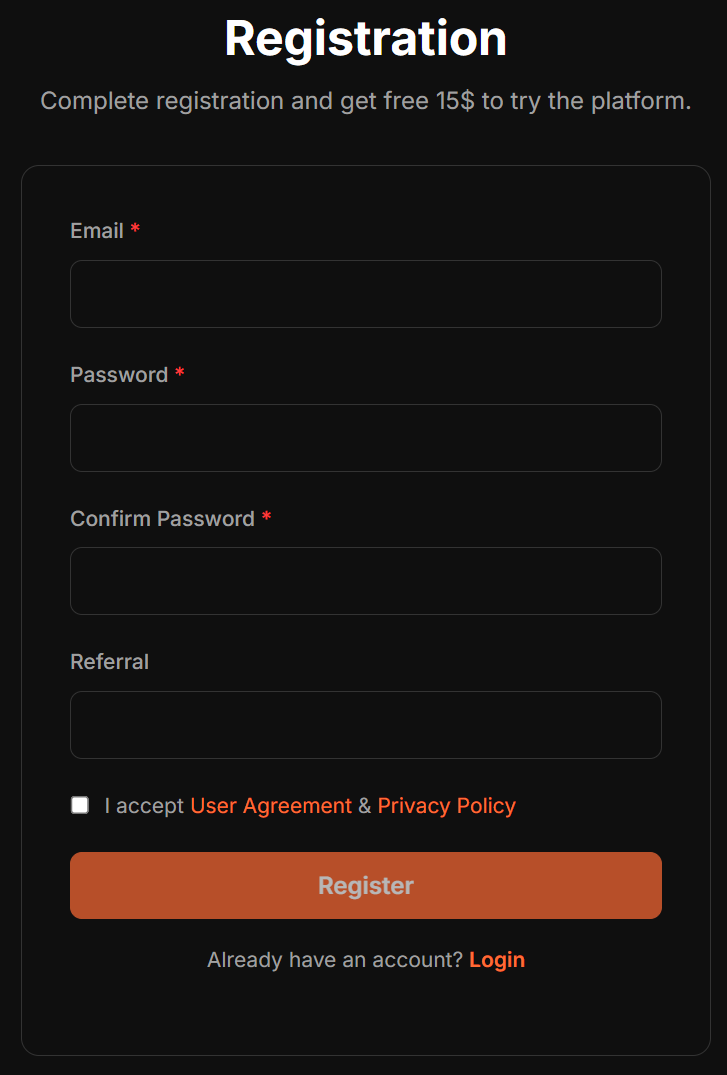Click inside the Password input field
The image size is (727, 1075).
point(365,437)
